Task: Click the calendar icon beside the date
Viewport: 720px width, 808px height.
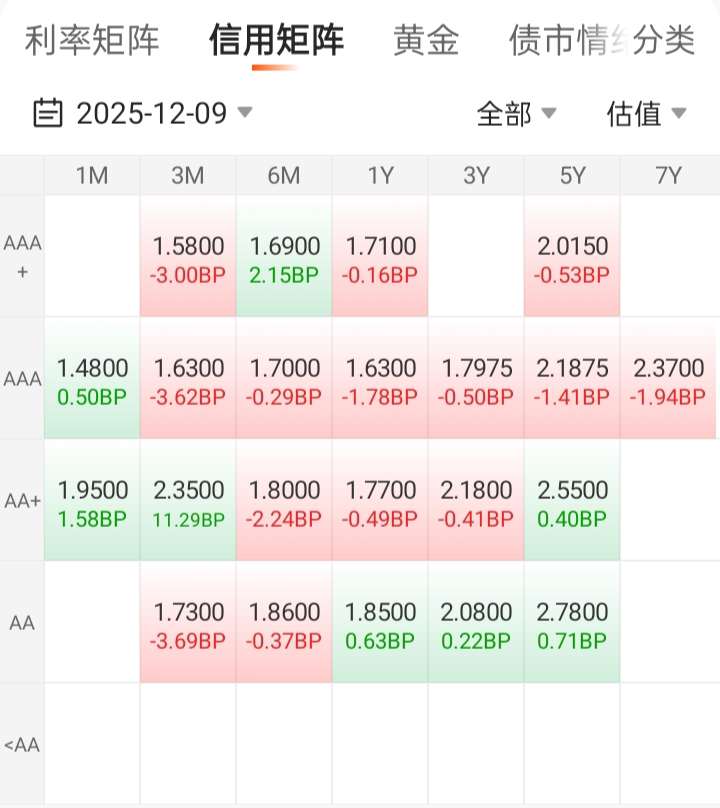Action: pyautogui.click(x=47, y=113)
